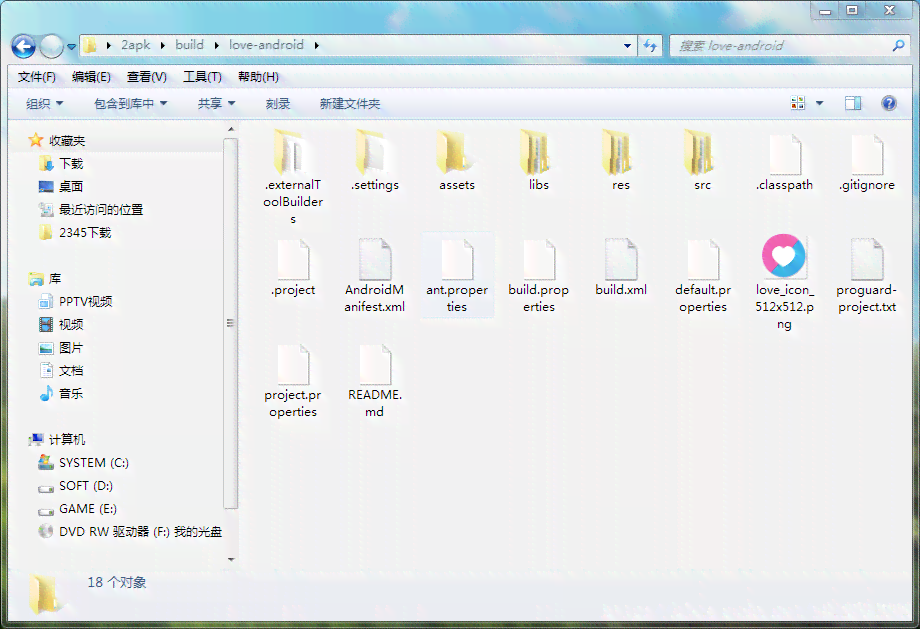Select the ant.properties file icon
920x629 pixels.
(x=456, y=259)
